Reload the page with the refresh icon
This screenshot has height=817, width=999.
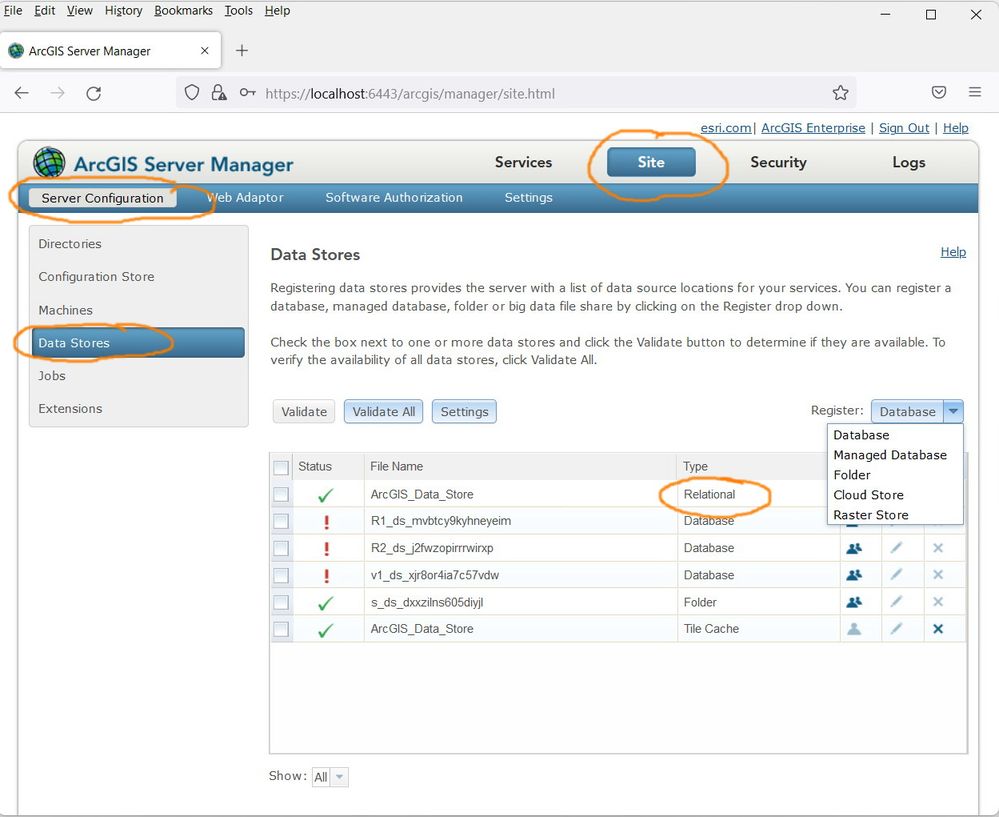tap(94, 94)
